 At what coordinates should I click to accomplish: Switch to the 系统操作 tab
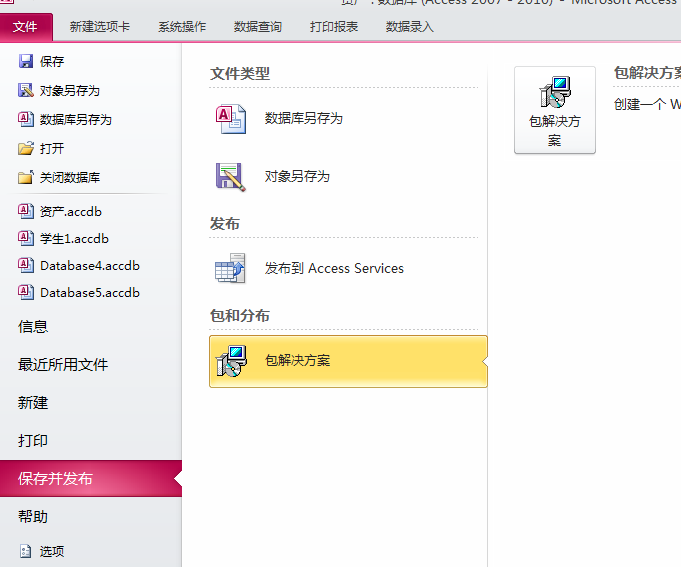coord(182,27)
